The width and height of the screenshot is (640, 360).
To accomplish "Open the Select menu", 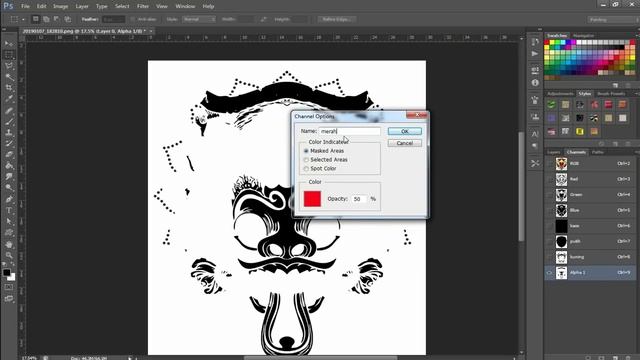I will (122, 7).
